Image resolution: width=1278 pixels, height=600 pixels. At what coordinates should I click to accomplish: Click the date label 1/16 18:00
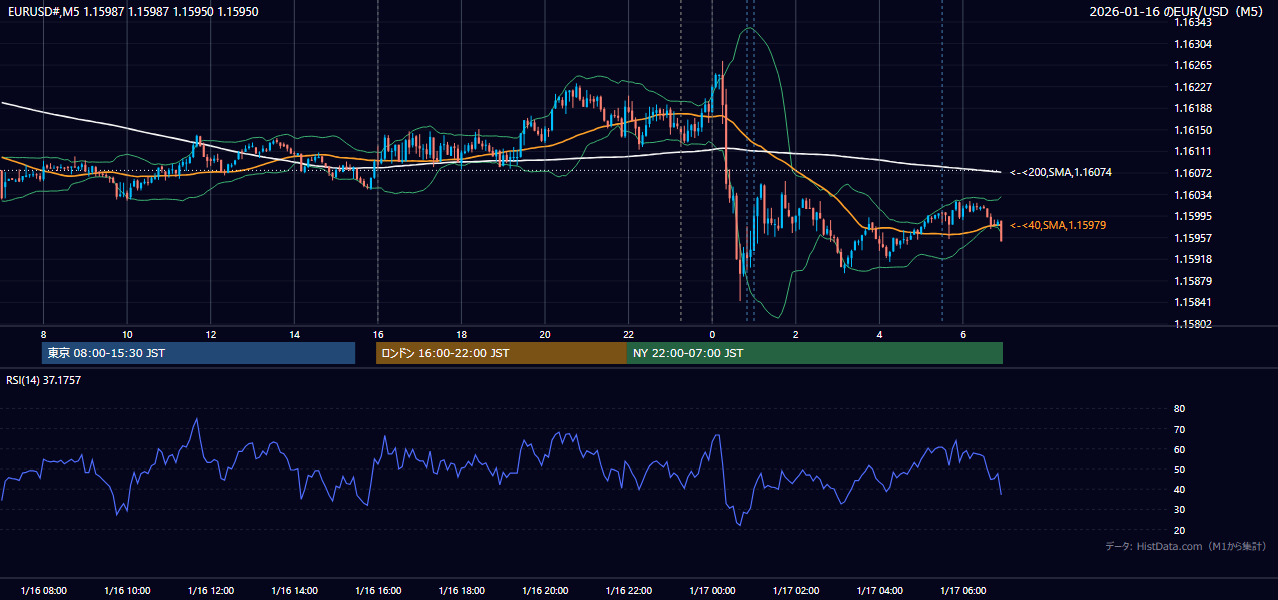[x=461, y=591]
